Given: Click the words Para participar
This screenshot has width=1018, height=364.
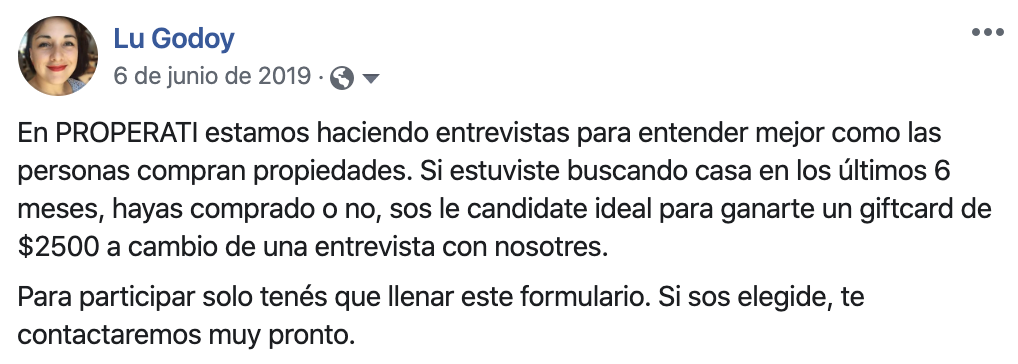Looking at the screenshot, I should point(106,298).
